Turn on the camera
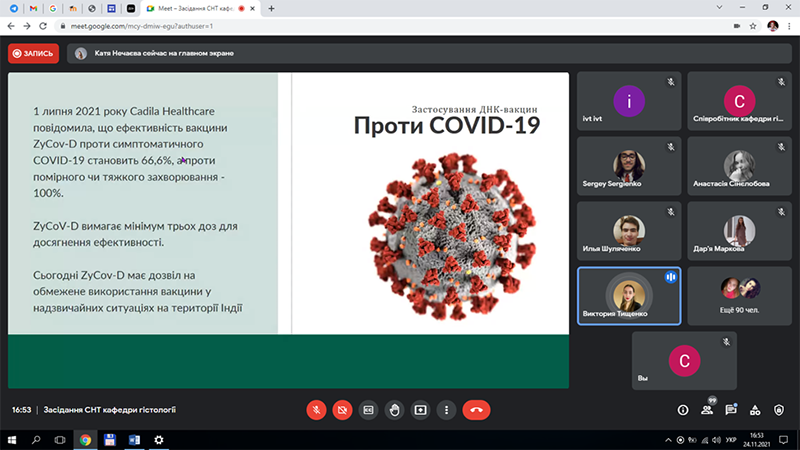The width and height of the screenshot is (800, 450). click(342, 409)
